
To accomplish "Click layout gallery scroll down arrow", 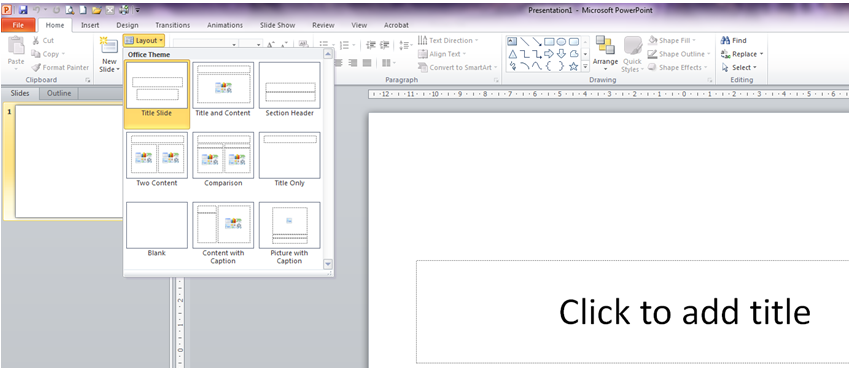I will click(x=328, y=264).
